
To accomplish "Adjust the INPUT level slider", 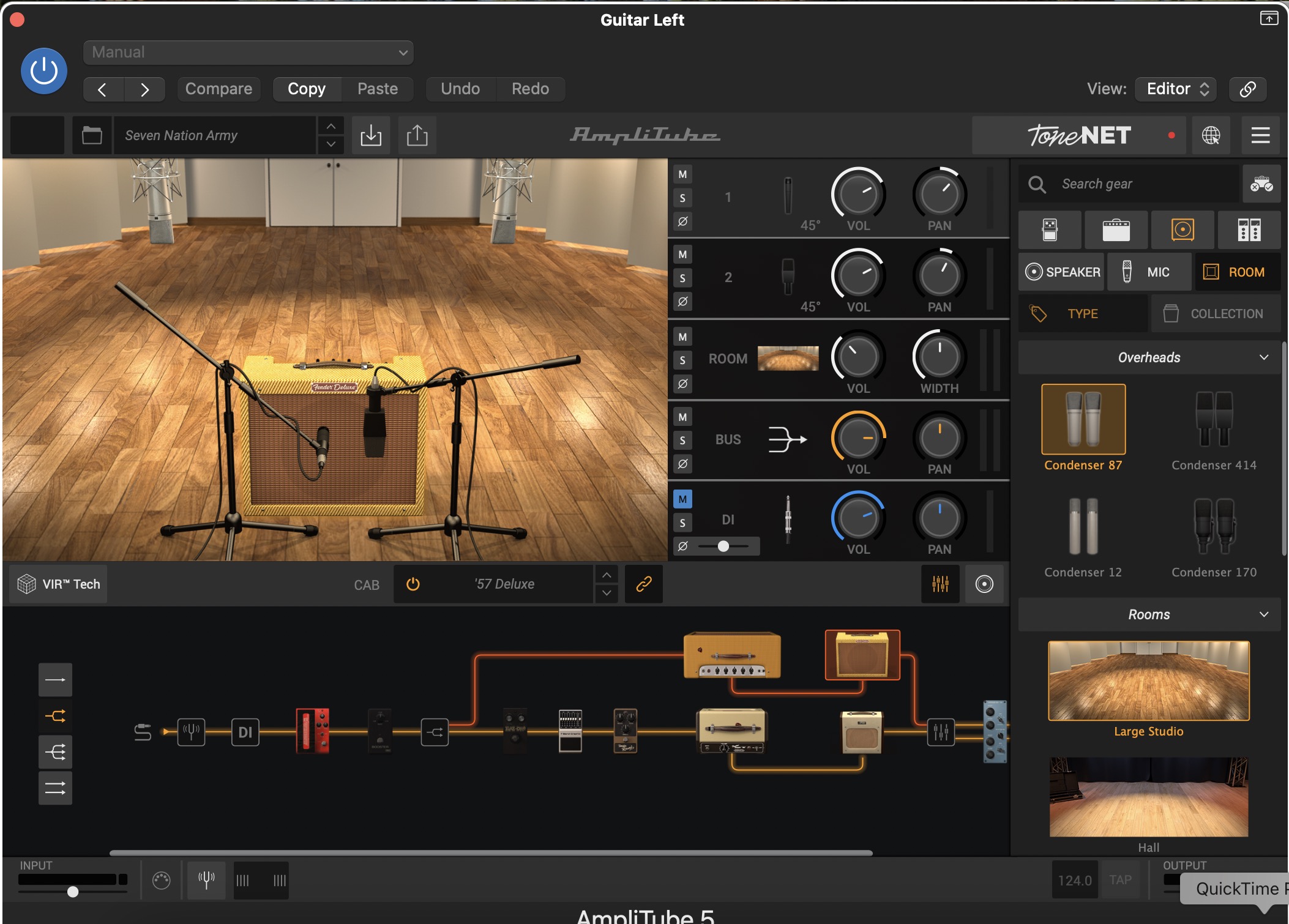I will pos(73,892).
